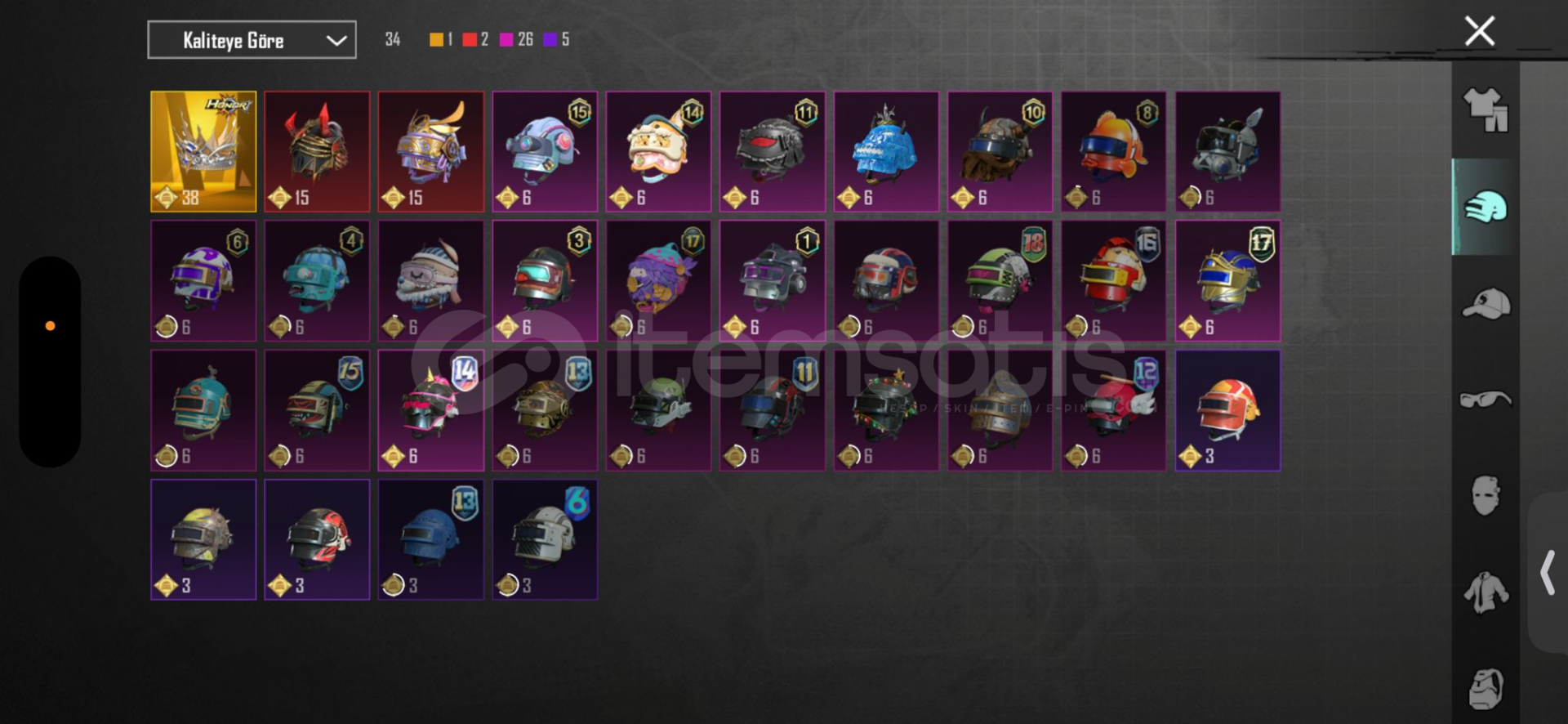Pick the orange helmet with badge 8
Viewport: 1568px width, 724px height.
[1113, 151]
